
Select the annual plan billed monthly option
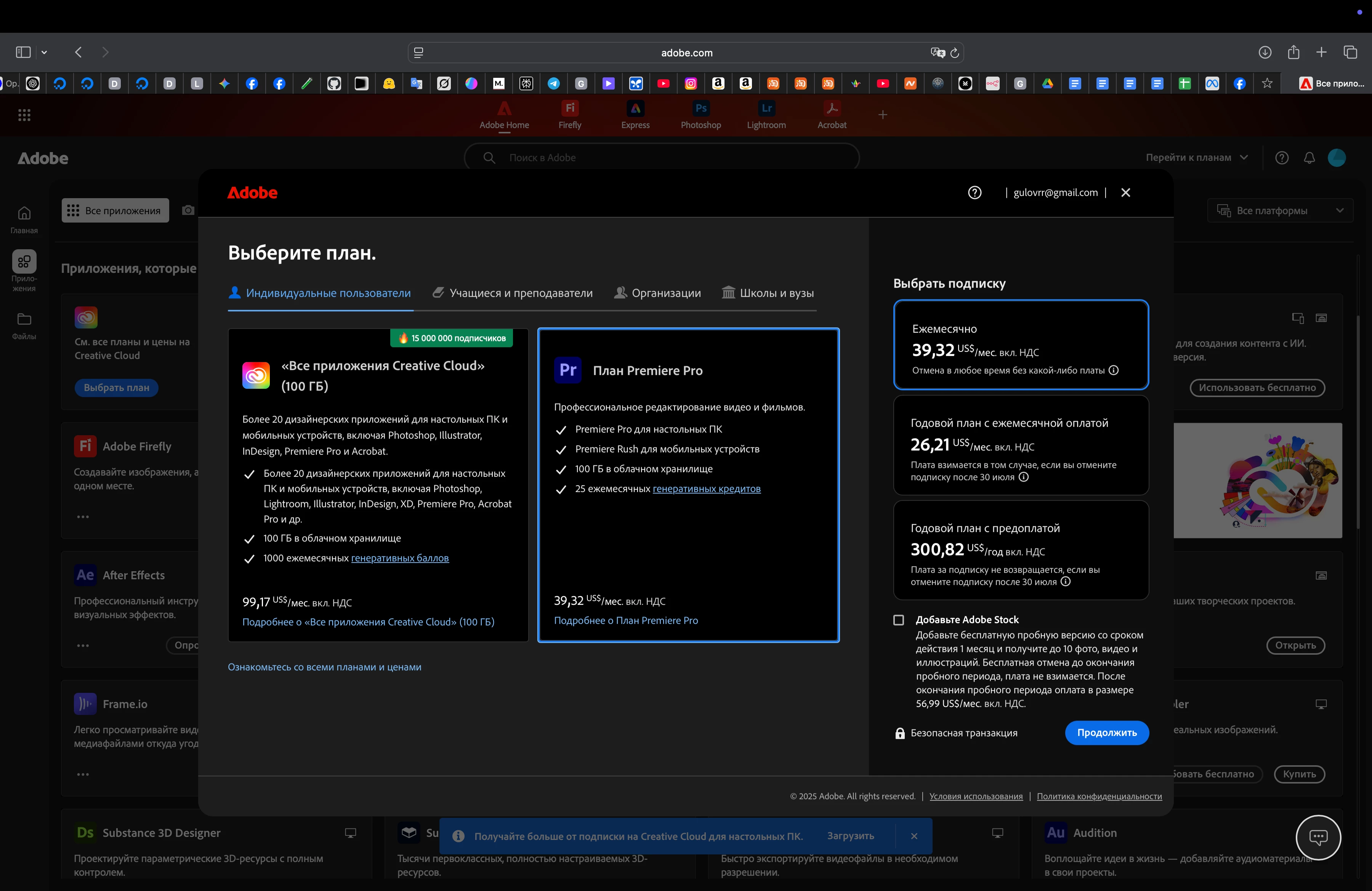pyautogui.click(x=1020, y=445)
